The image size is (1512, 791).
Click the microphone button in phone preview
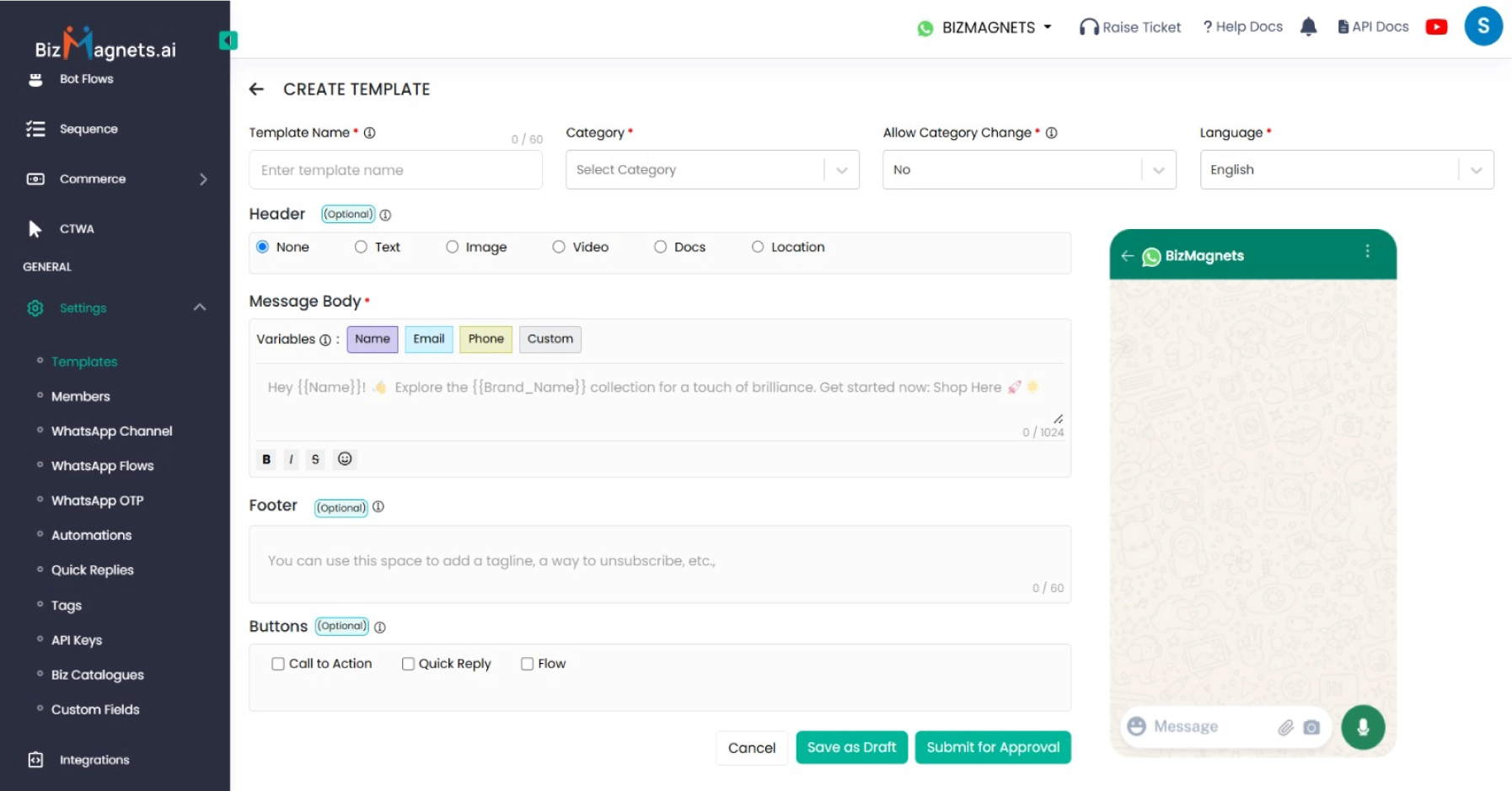click(1363, 727)
